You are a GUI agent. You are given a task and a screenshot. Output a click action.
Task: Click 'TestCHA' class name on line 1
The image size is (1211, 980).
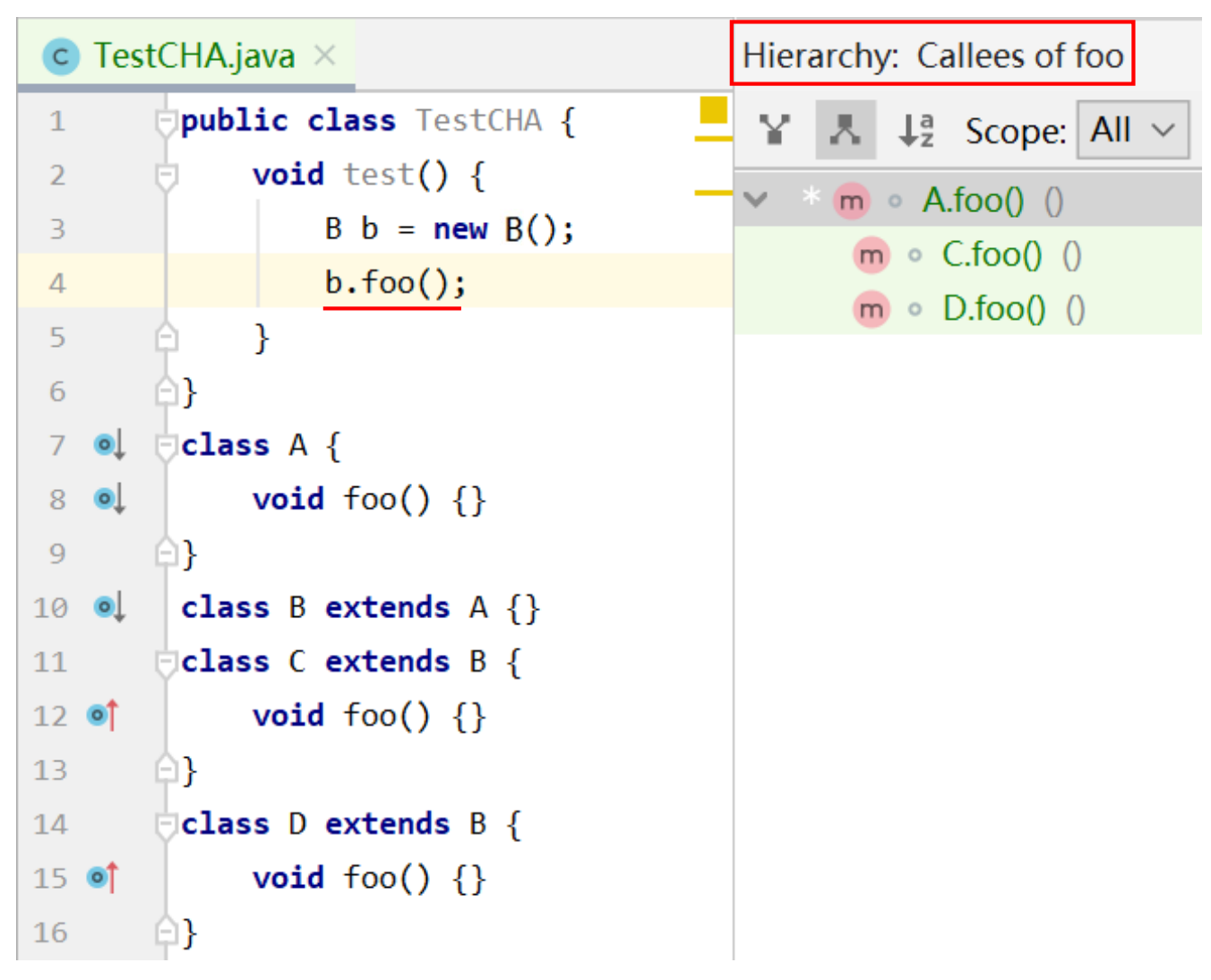[x=478, y=121]
